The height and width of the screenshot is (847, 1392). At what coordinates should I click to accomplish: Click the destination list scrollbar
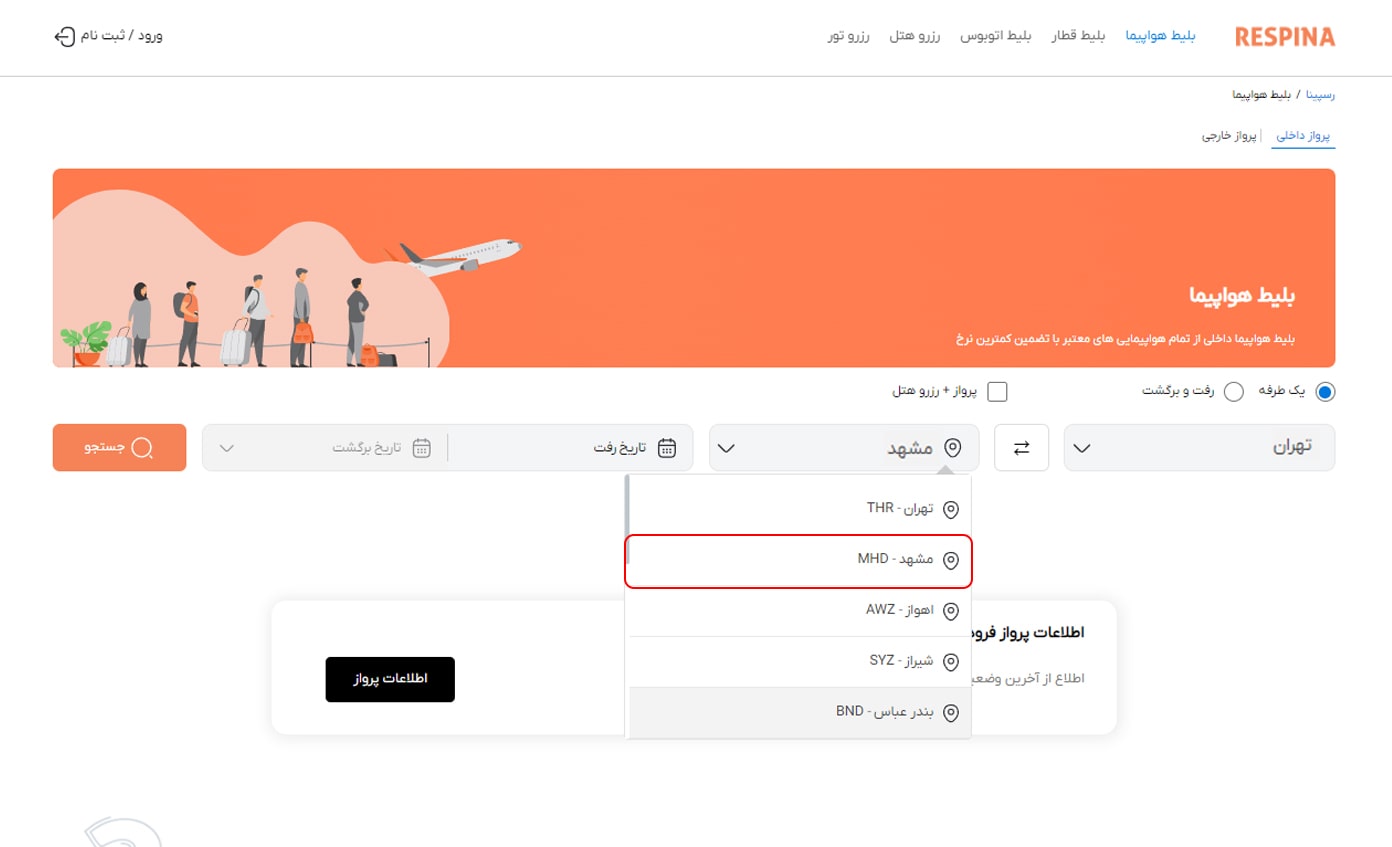(627, 510)
